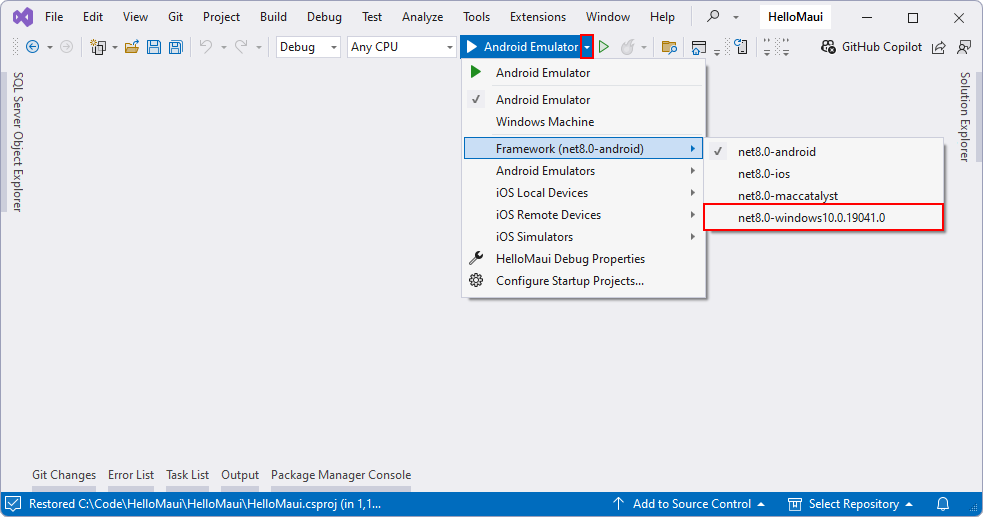Expand the iOS Remote Devices submenu
Viewport: 983px width, 517px height.
584,214
